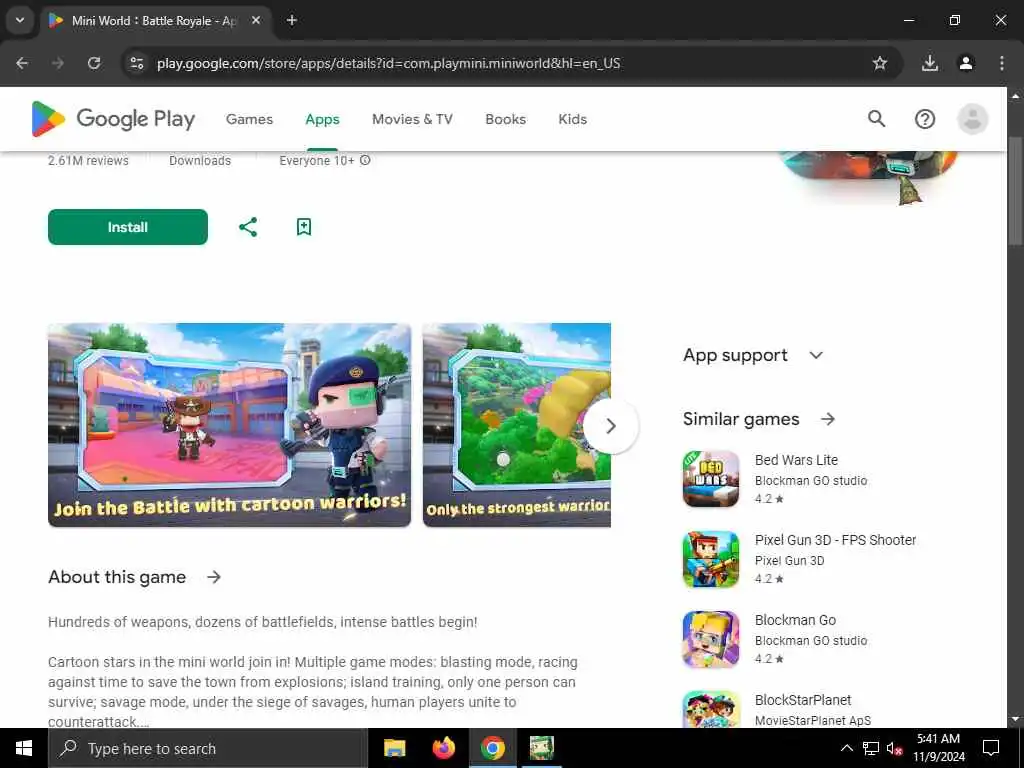Screen dimensions: 1024x768
Task: Open Blockman Go title link
Action: coord(795,620)
